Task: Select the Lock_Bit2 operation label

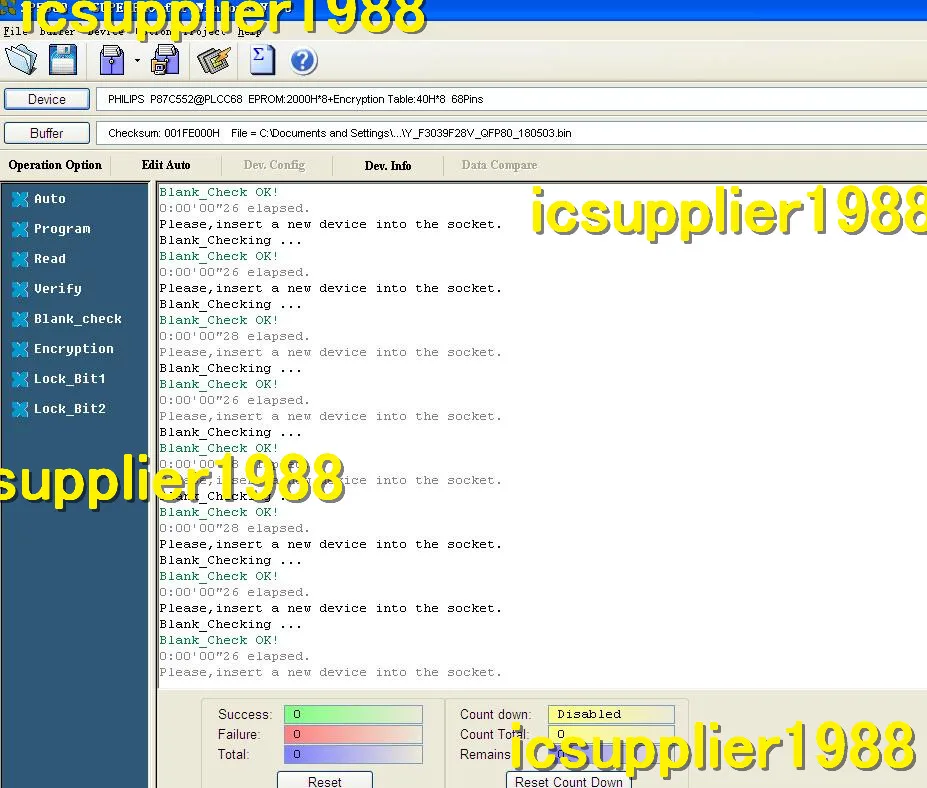Action: 70,408
